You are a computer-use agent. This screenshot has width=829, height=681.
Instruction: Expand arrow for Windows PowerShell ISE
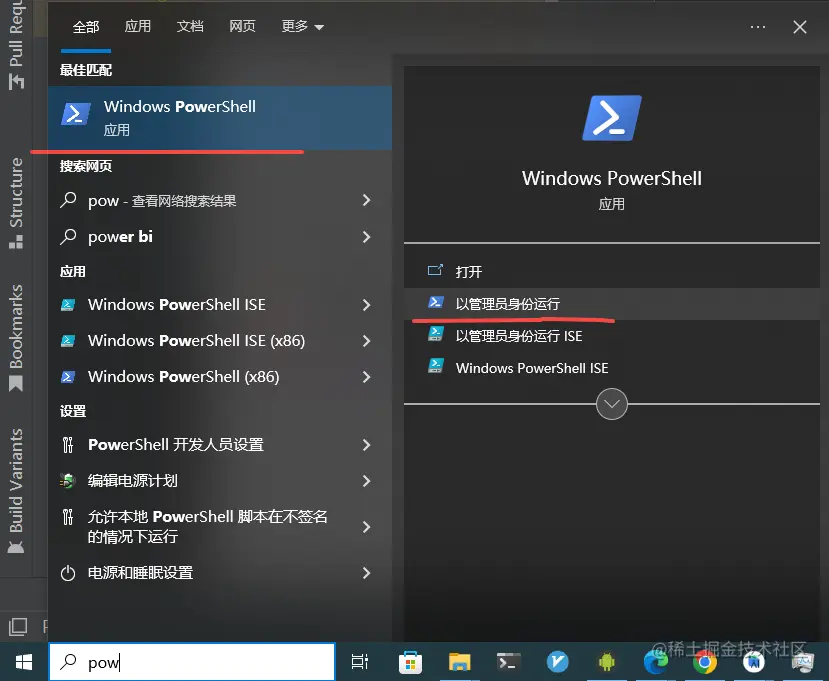[x=366, y=305]
